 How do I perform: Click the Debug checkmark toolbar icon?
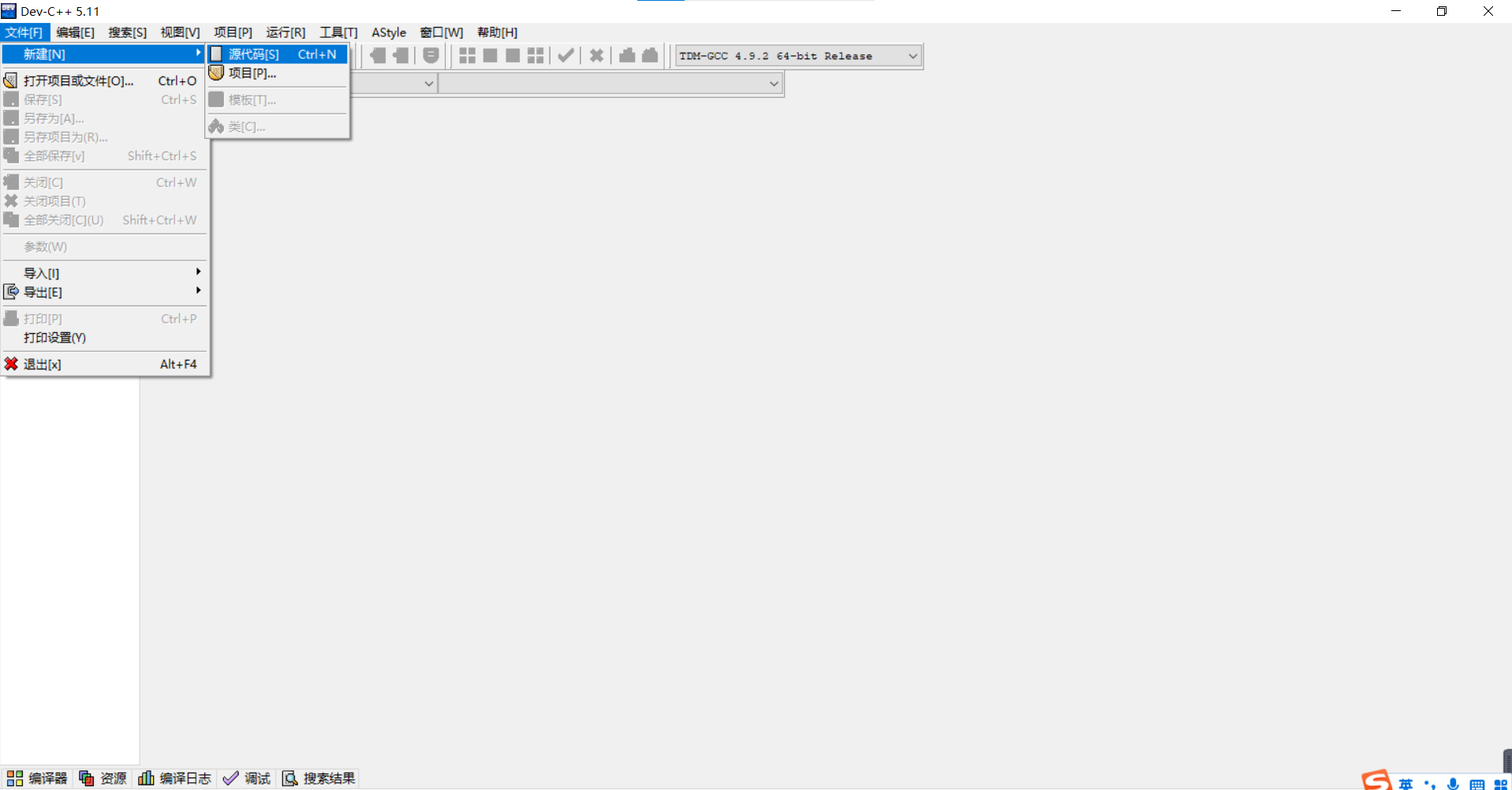pos(566,55)
